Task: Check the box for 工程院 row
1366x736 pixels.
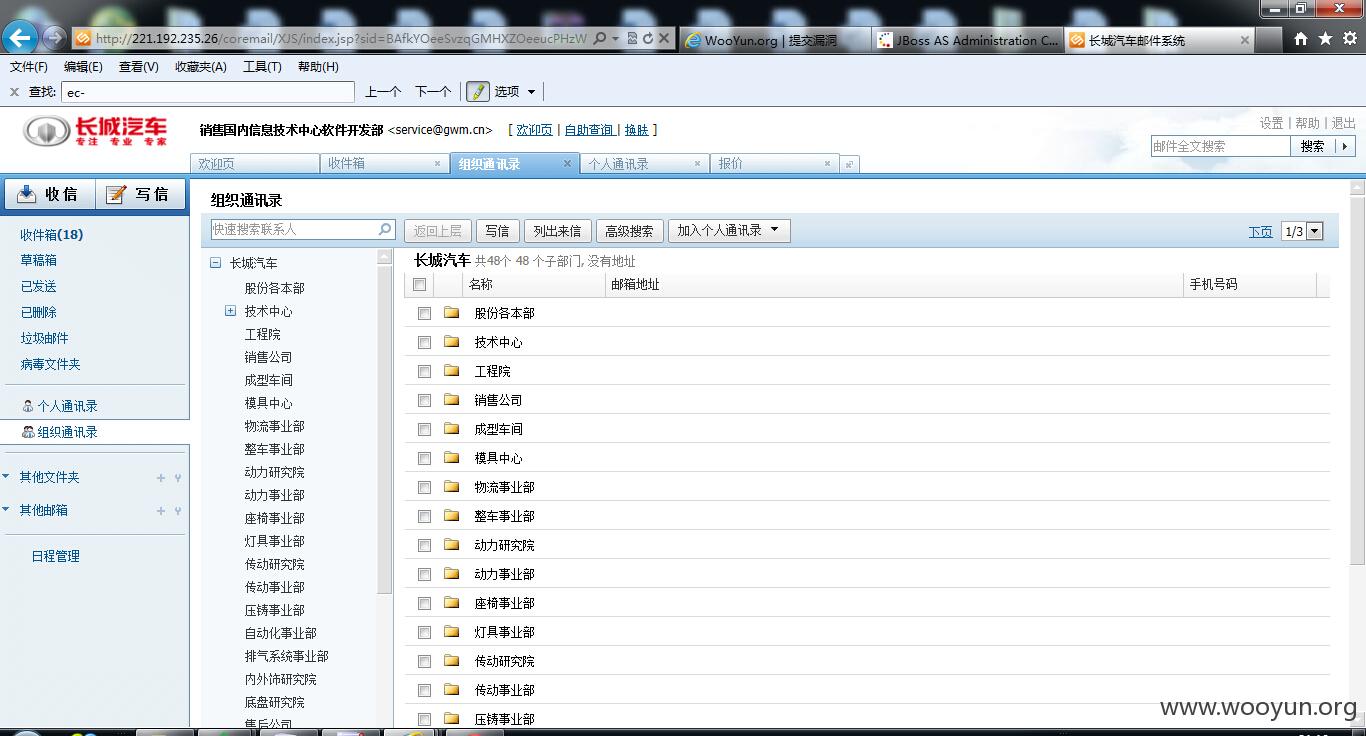Action: click(x=424, y=372)
